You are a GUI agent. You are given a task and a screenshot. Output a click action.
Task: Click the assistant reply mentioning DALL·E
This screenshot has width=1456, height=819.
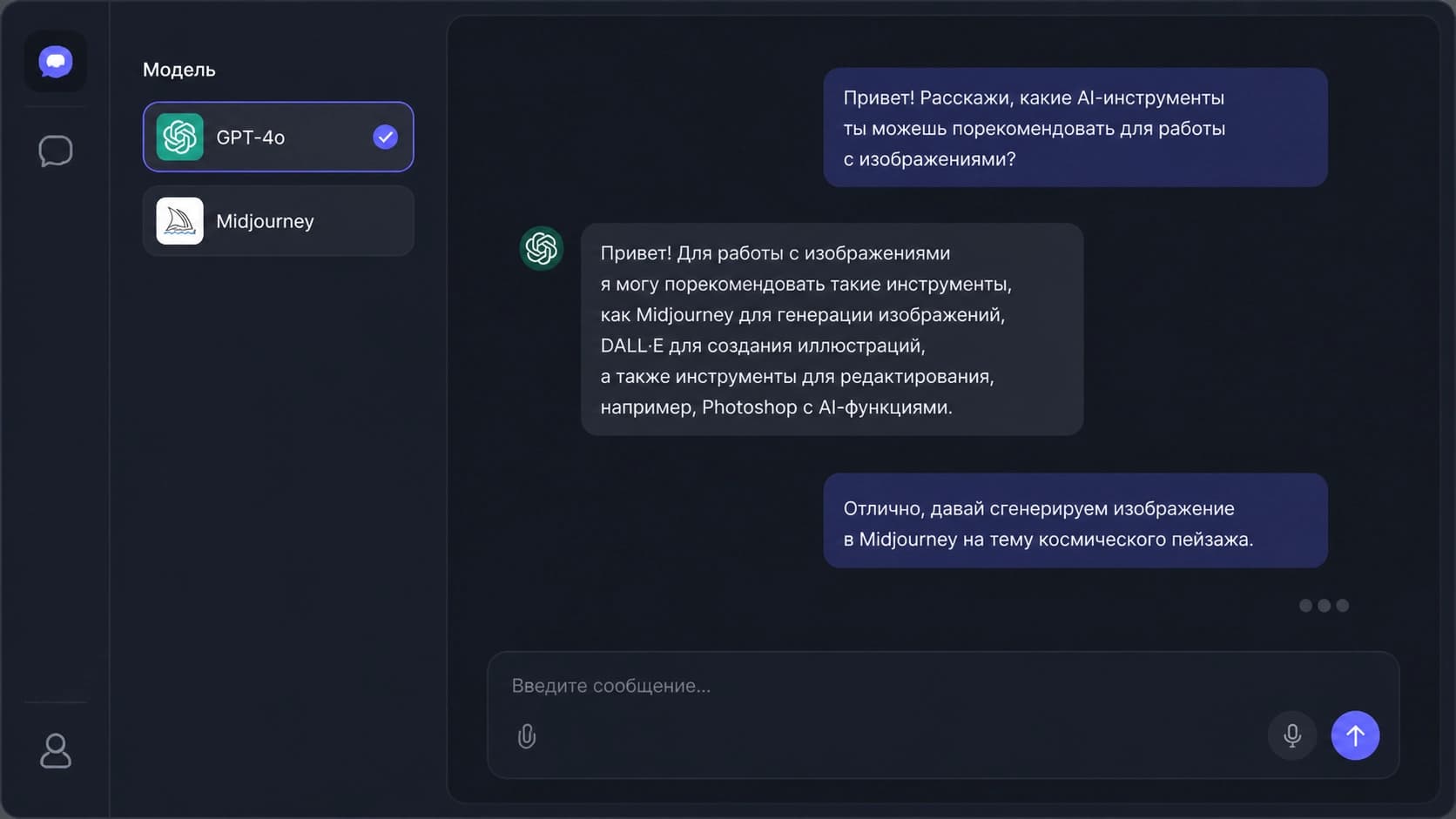tap(832, 329)
